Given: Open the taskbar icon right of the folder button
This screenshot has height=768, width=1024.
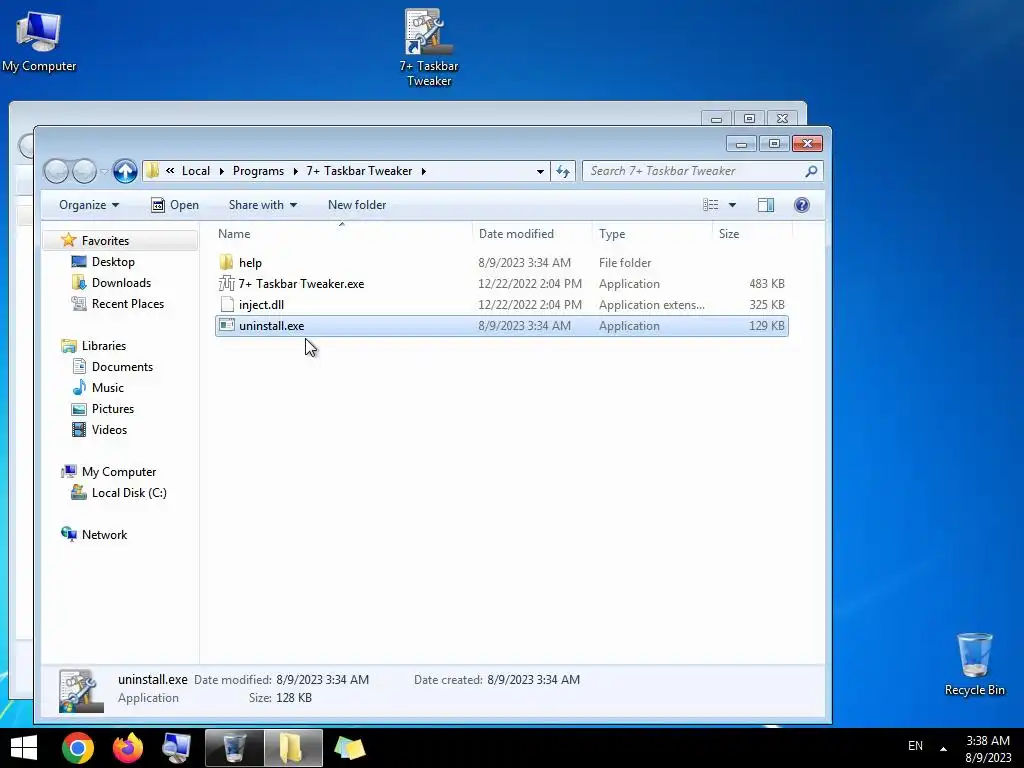Looking at the screenshot, I should tap(350, 748).
